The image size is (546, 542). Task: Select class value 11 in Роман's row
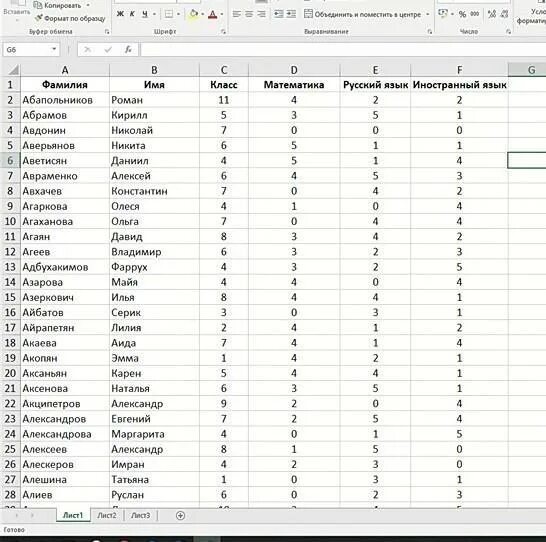[224, 100]
